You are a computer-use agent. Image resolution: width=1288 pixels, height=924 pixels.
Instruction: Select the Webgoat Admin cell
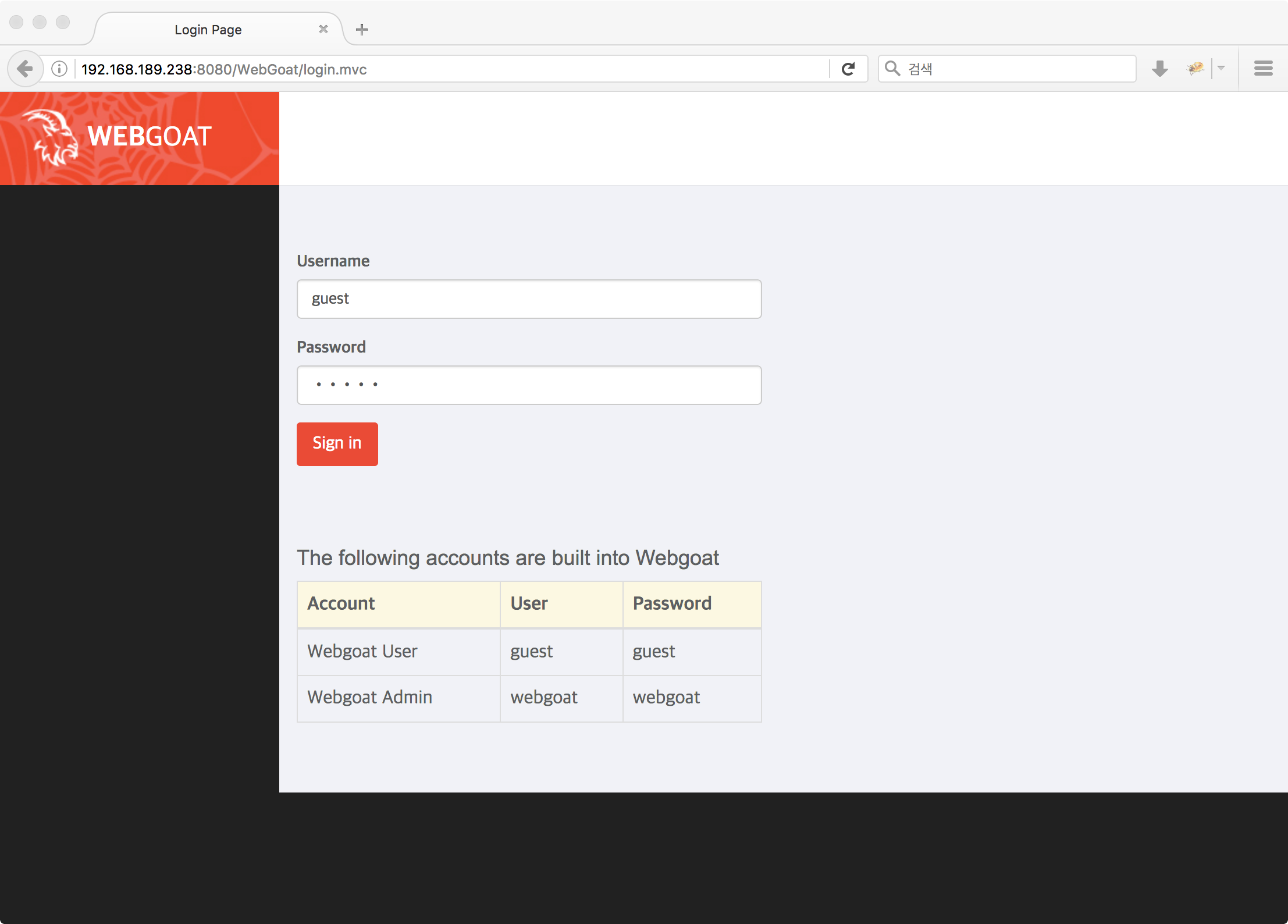click(x=399, y=698)
